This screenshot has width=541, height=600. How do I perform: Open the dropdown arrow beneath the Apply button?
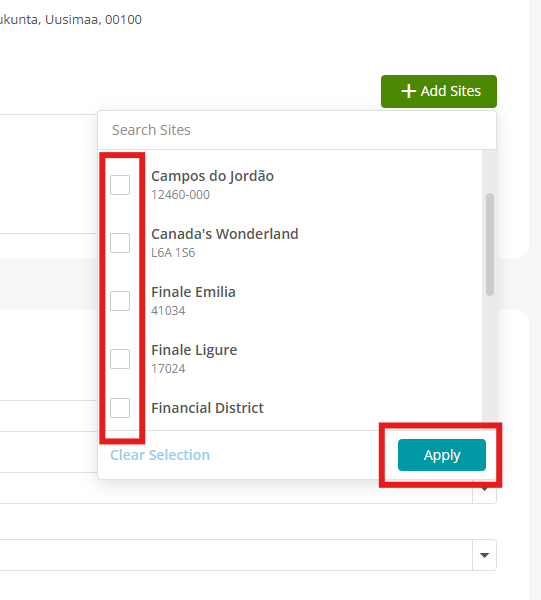click(484, 490)
